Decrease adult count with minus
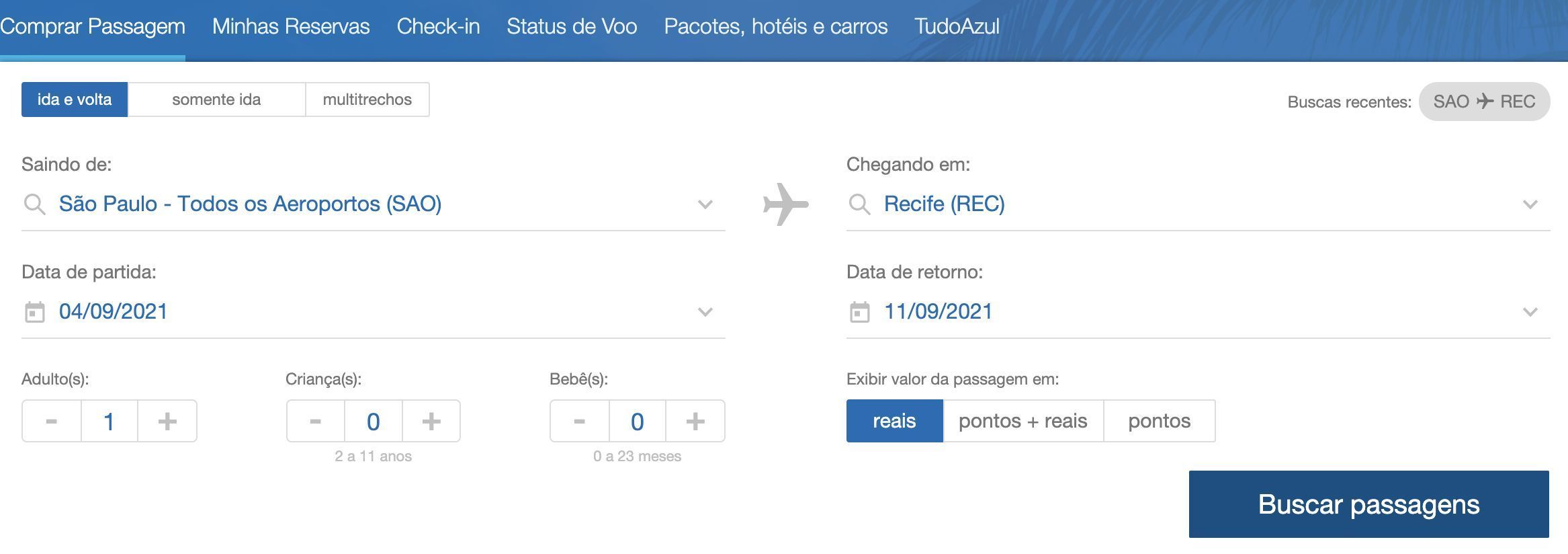 coord(52,421)
